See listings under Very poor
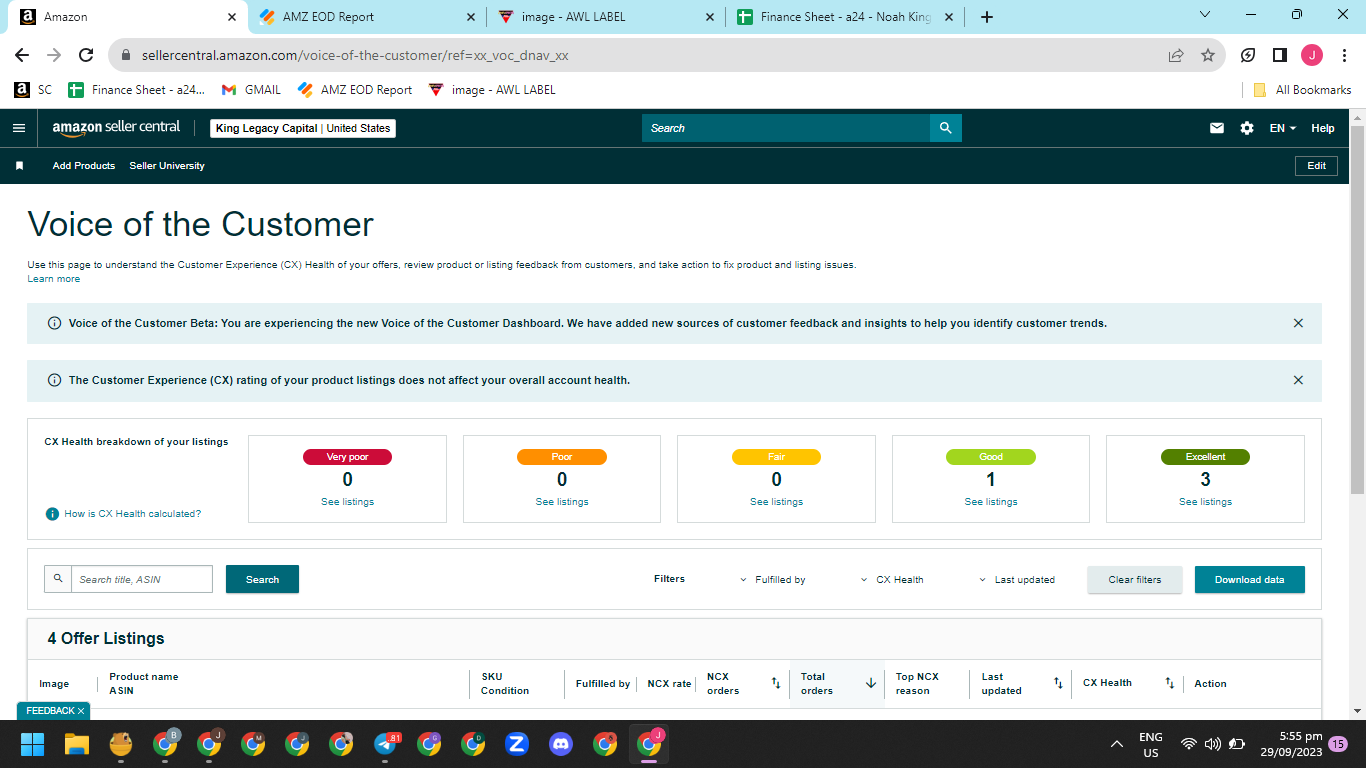 347,502
